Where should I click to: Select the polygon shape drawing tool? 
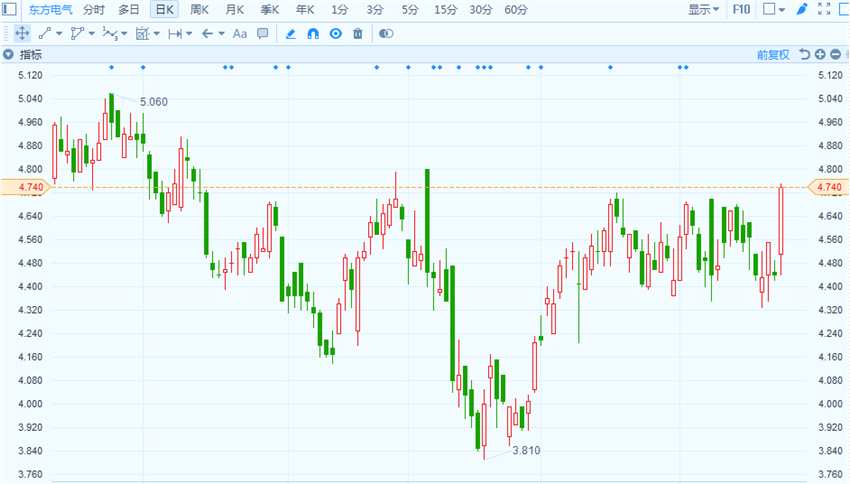(x=77, y=34)
